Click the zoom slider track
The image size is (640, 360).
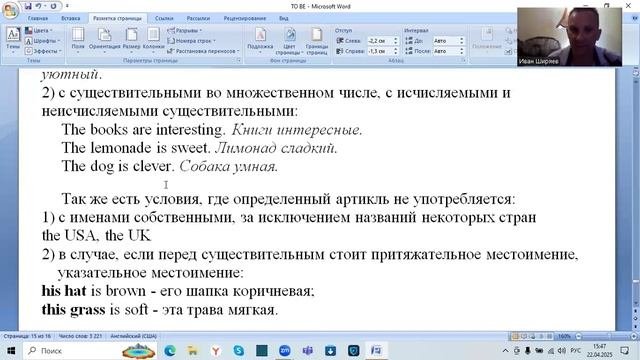point(606,336)
